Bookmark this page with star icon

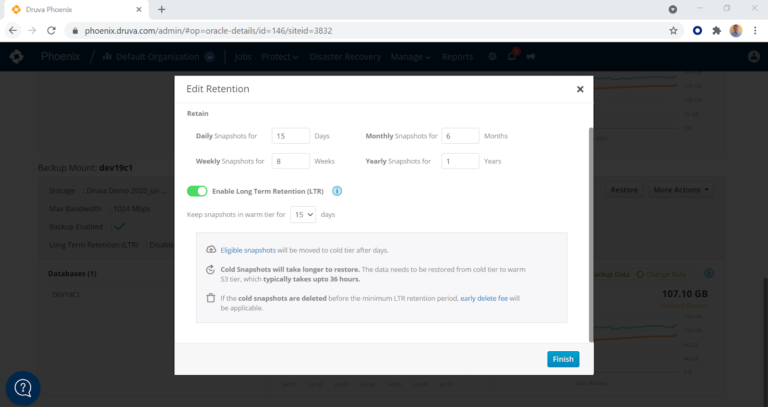point(673,30)
